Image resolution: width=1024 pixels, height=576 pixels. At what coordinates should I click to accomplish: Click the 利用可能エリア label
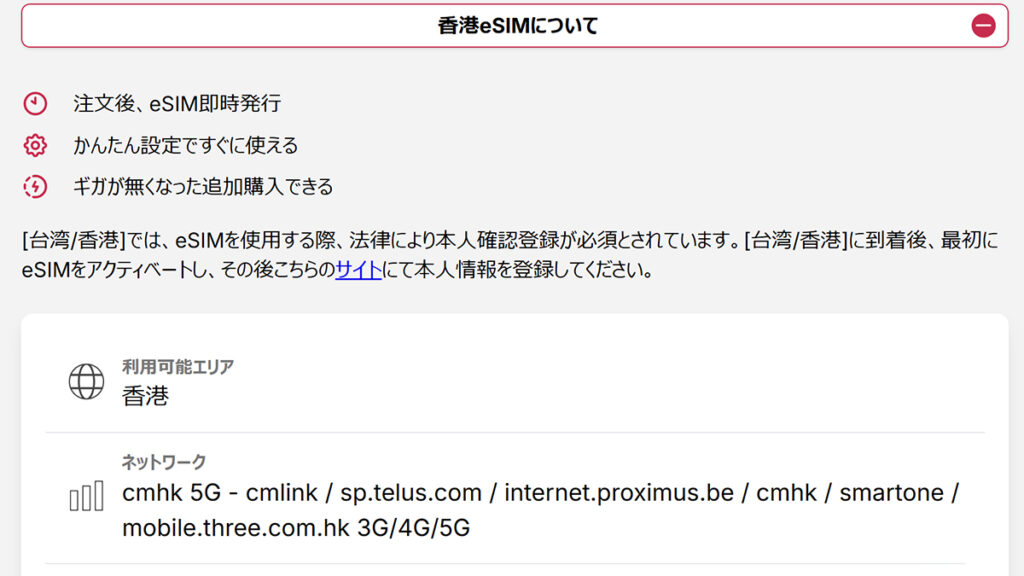coord(178,367)
